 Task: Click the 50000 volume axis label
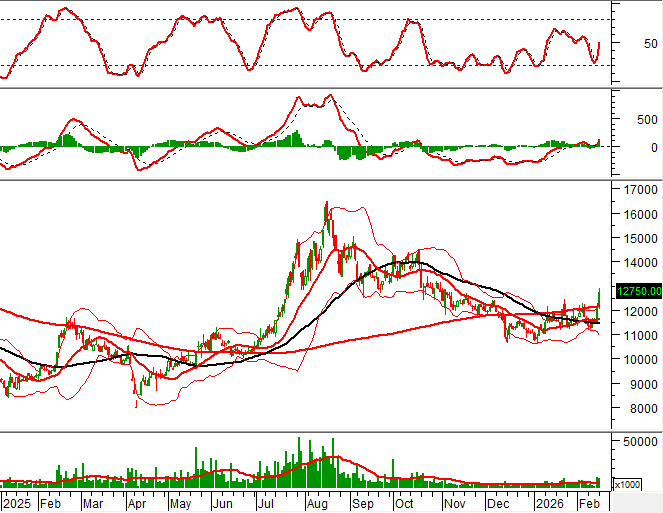[639, 441]
